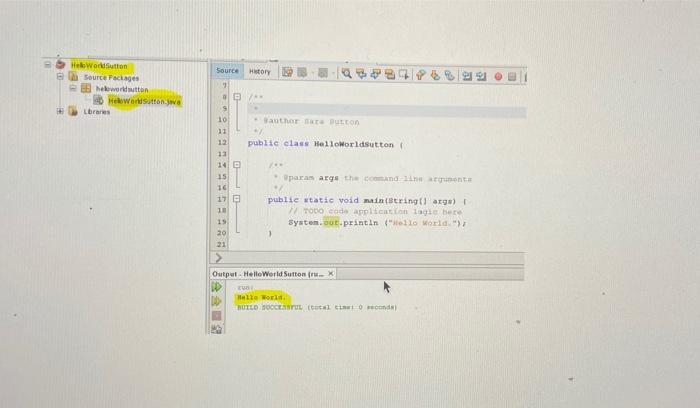Click the "Hello World." line in Output panel

point(261,297)
